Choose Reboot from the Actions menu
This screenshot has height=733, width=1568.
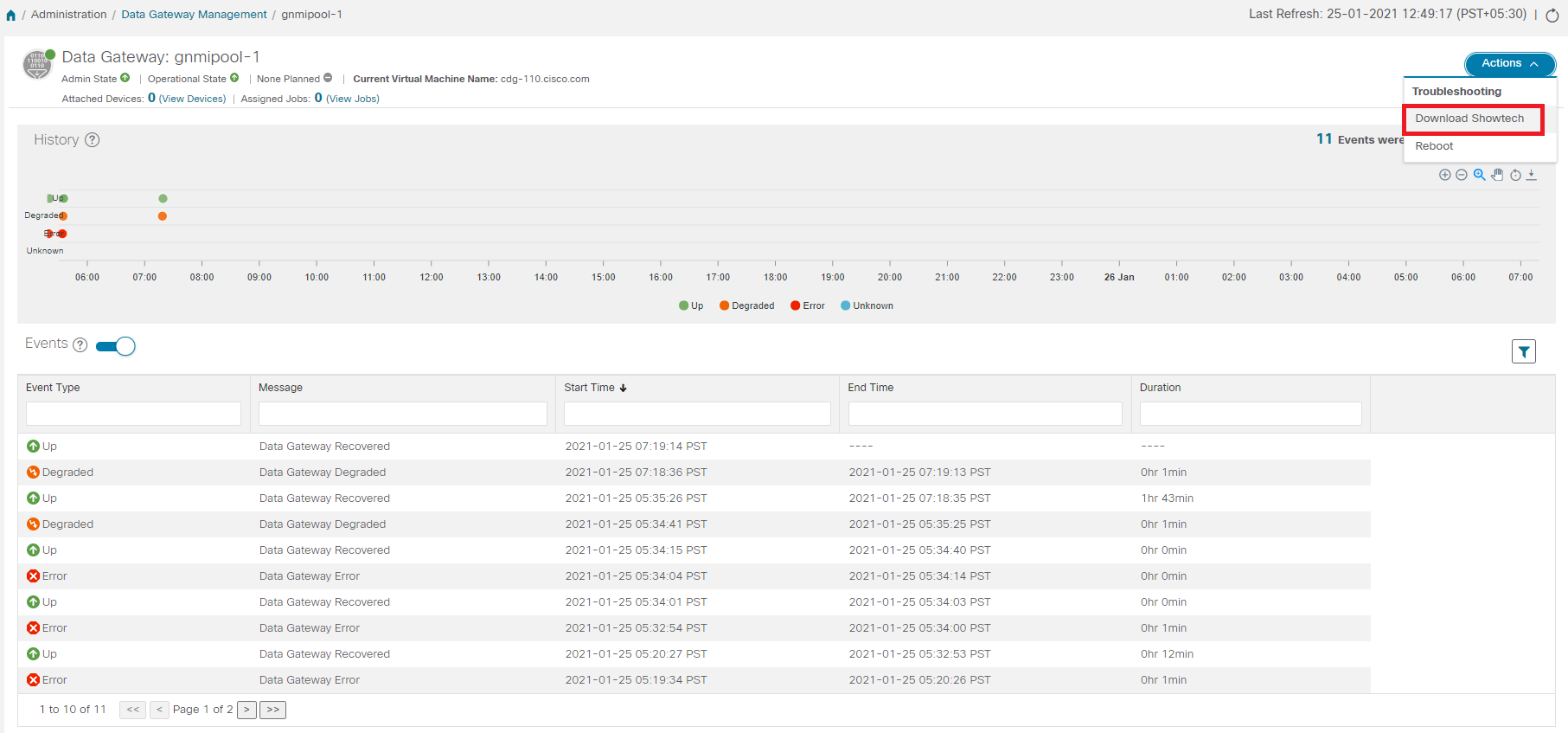pos(1434,146)
